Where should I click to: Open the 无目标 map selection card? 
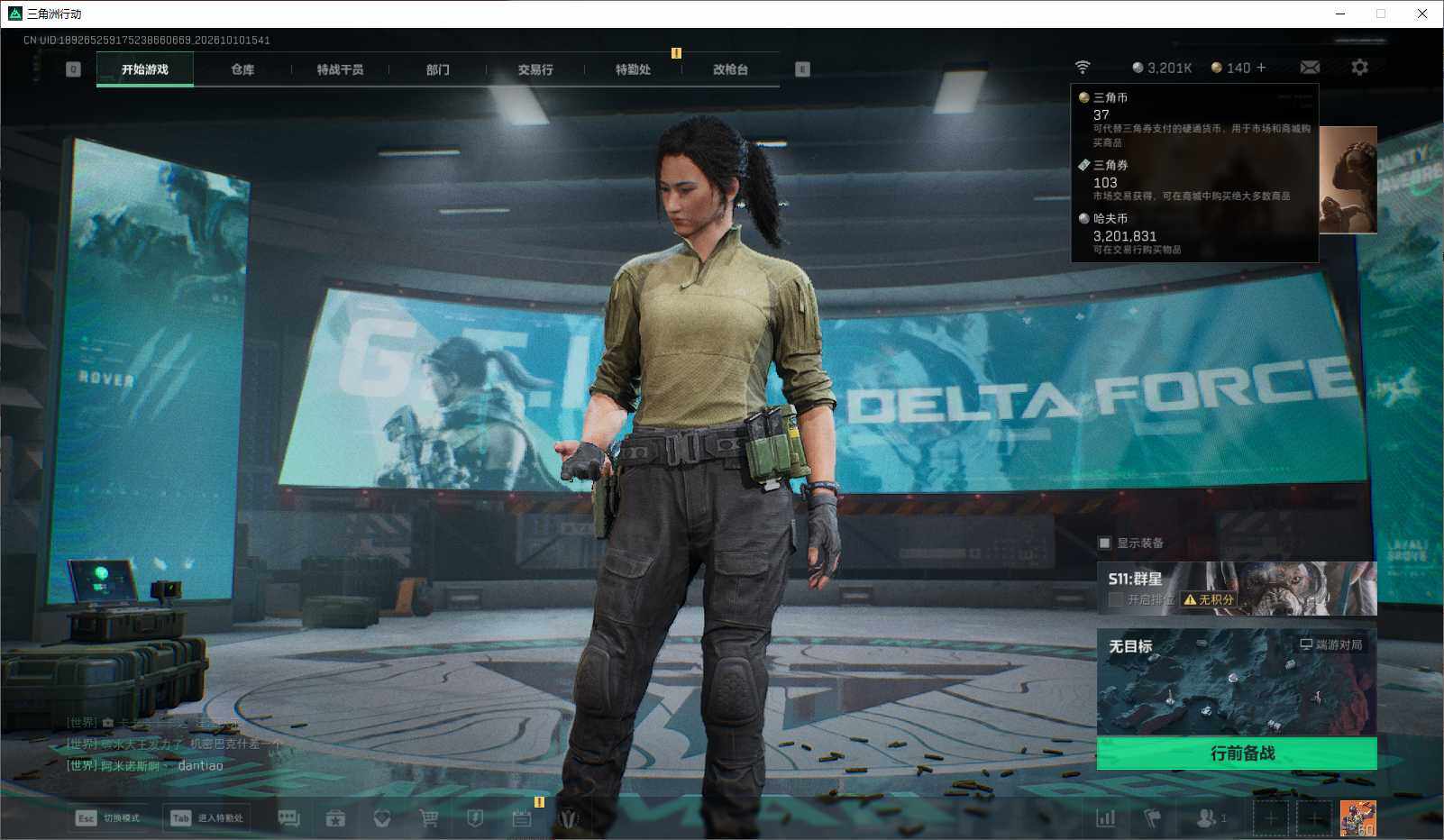coord(1237,682)
